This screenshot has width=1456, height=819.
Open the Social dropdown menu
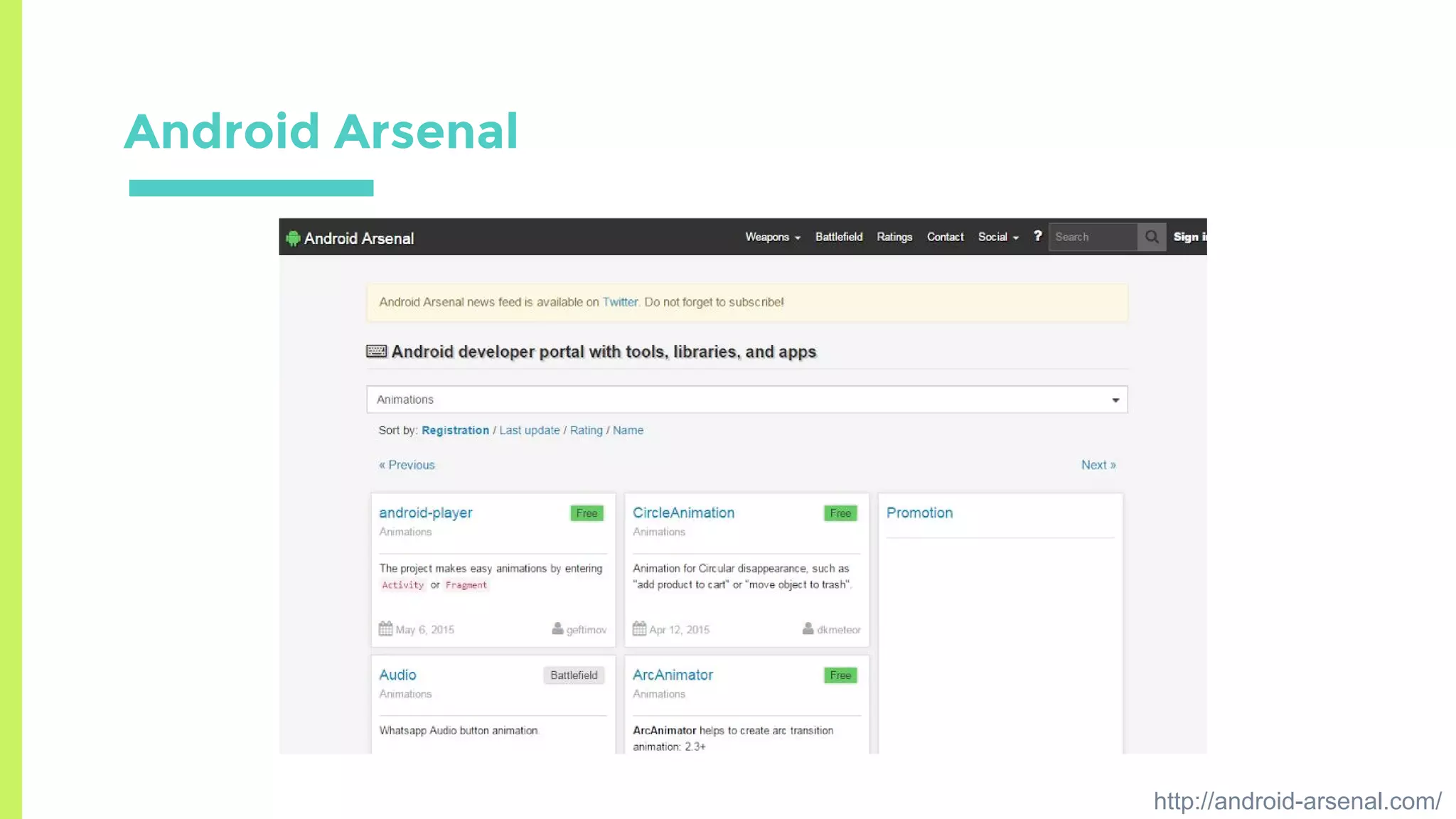tap(998, 237)
